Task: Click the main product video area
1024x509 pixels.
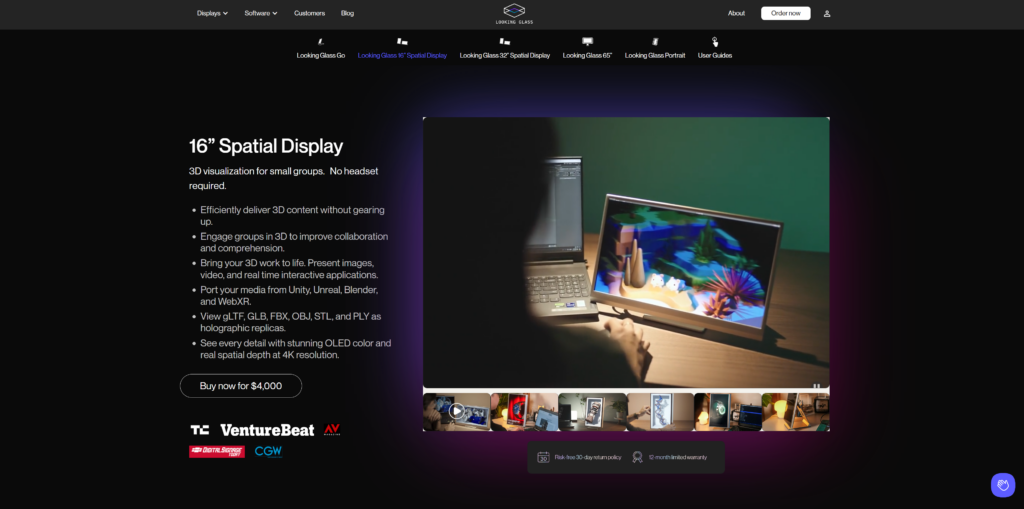Action: tap(626, 252)
